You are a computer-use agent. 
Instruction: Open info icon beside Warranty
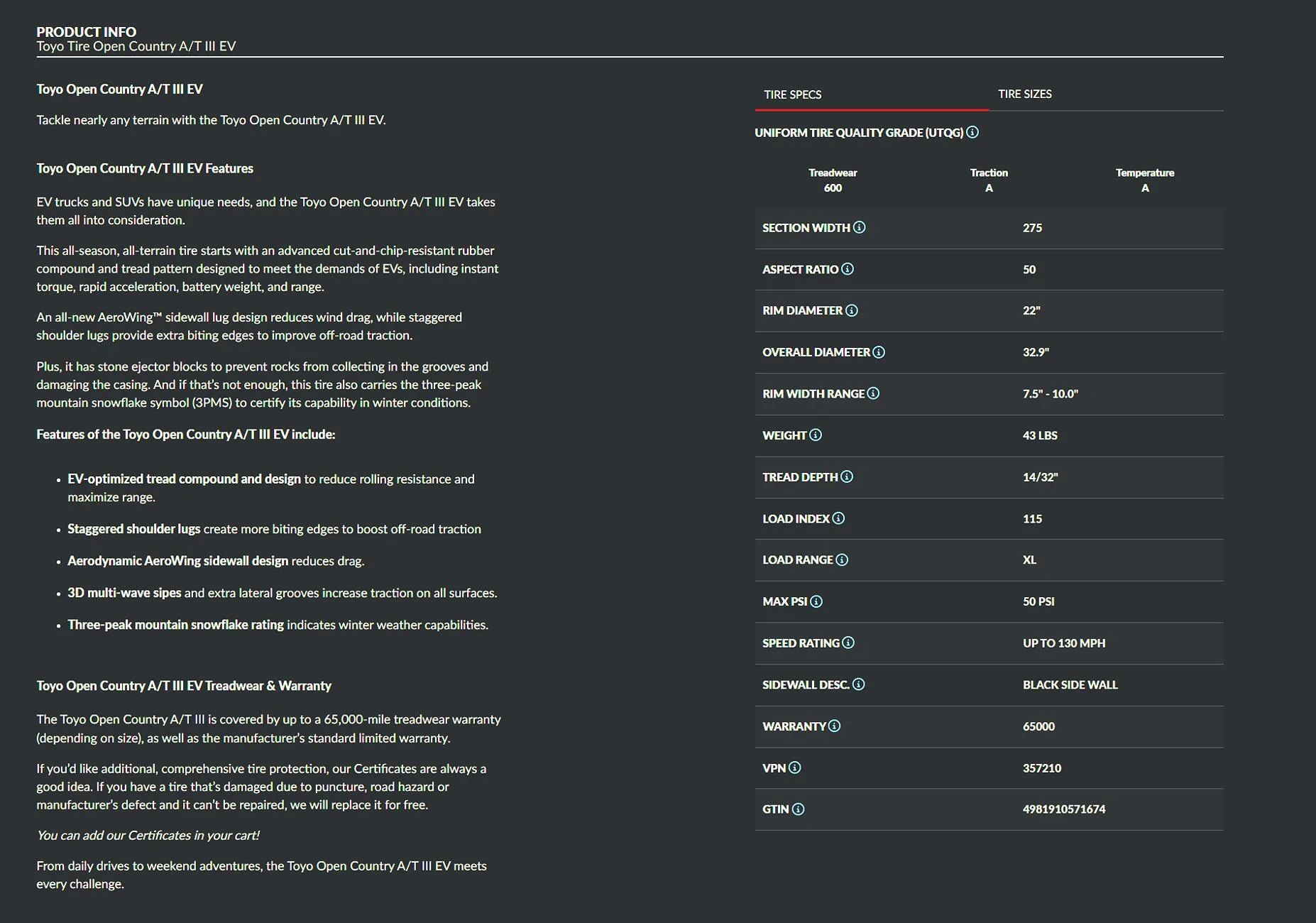[835, 726]
